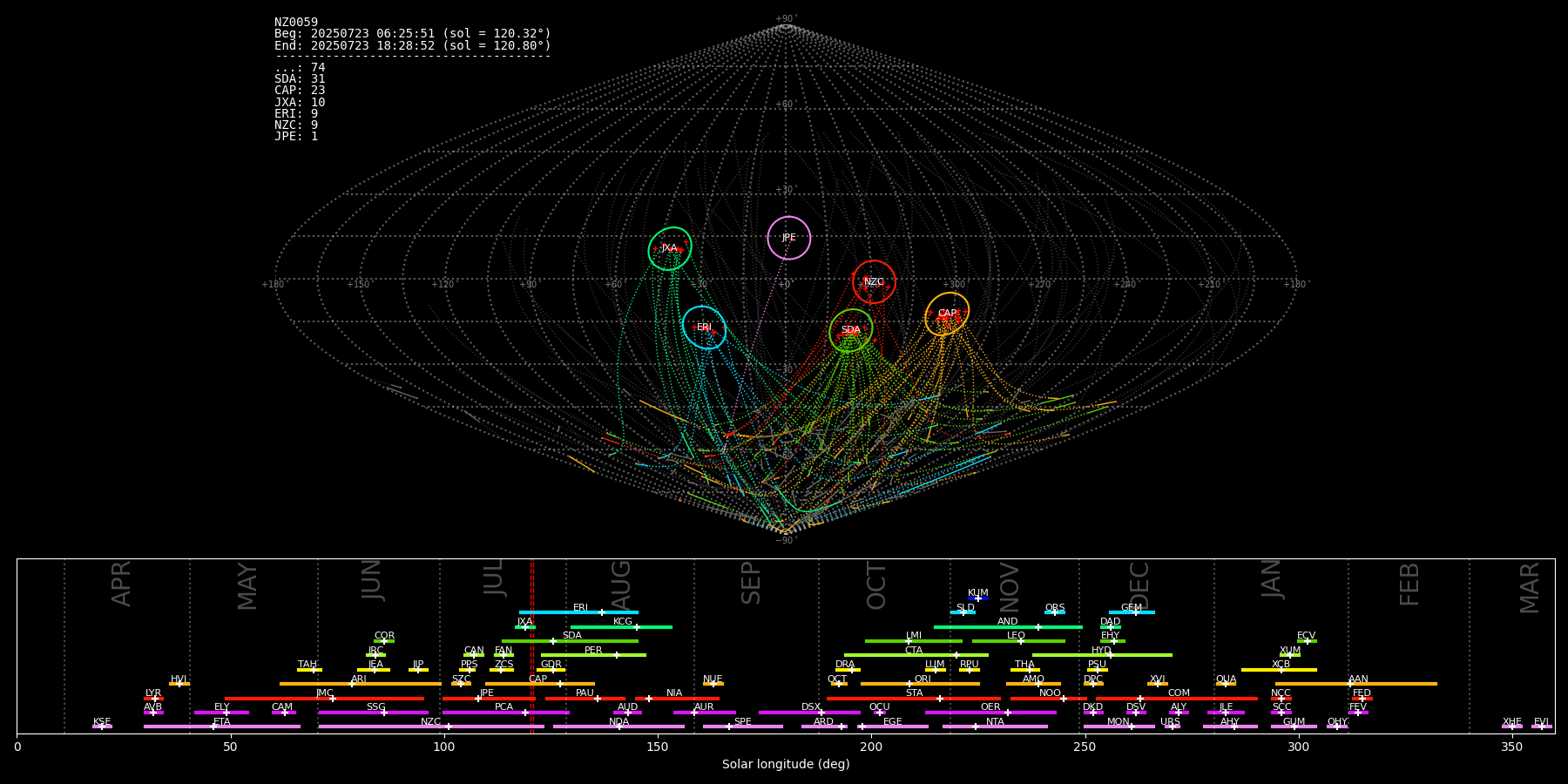Click the APR month label
This screenshot has width=1568, height=784.
121,584
